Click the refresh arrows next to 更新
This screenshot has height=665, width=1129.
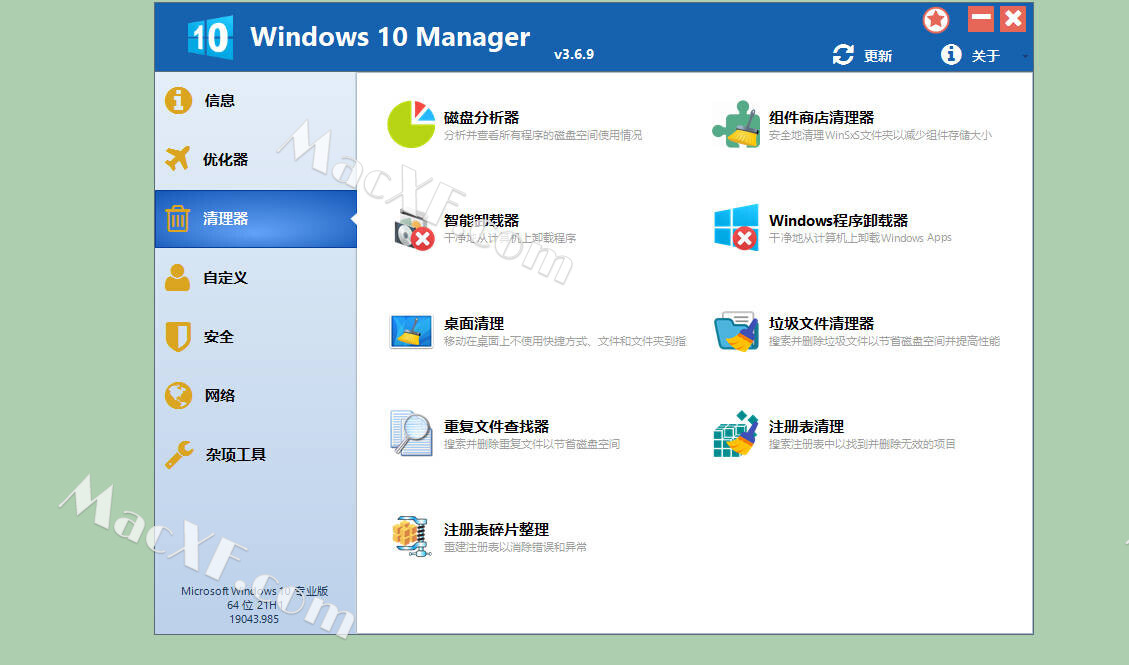[843, 56]
